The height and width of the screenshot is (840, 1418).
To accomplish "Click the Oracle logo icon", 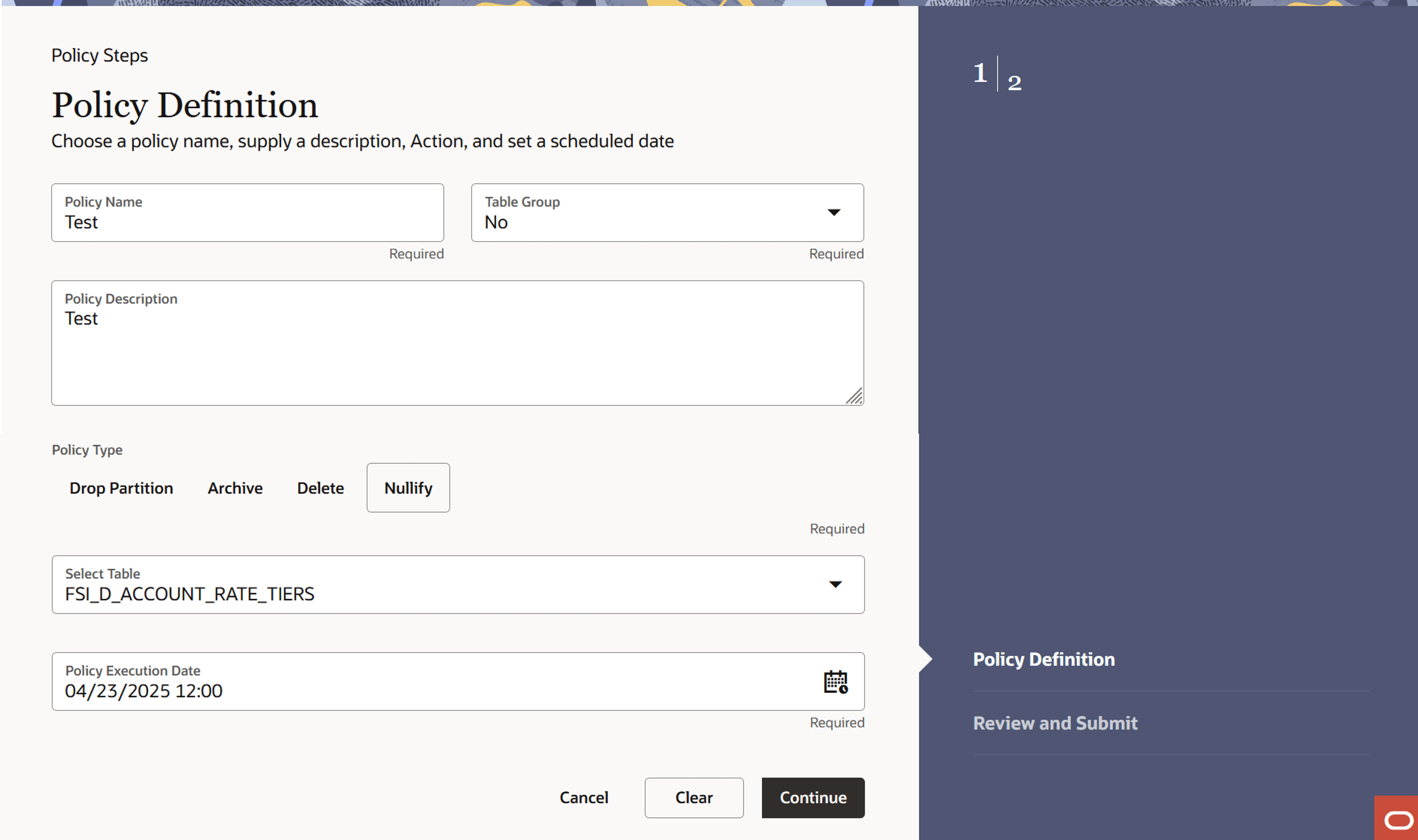I will pyautogui.click(x=1398, y=820).
